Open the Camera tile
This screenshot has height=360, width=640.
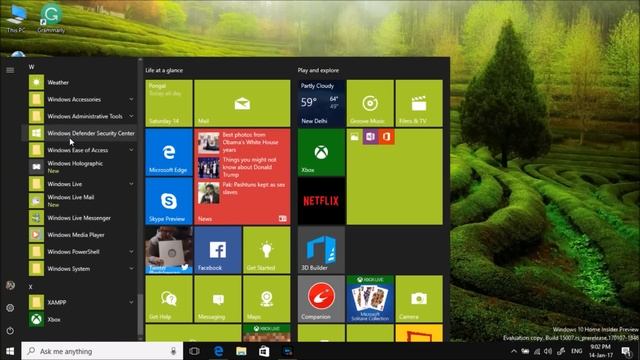click(419, 299)
